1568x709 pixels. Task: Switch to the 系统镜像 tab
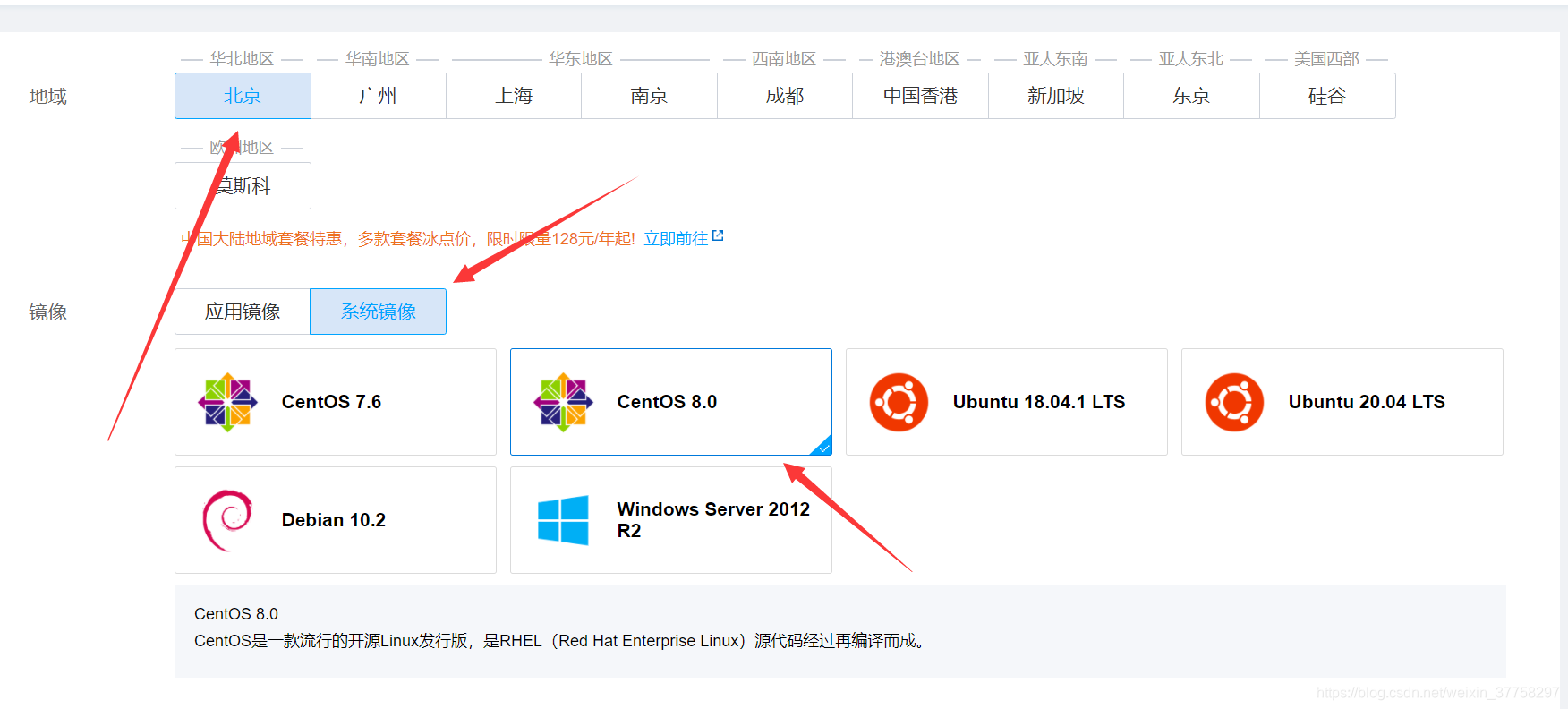378,312
